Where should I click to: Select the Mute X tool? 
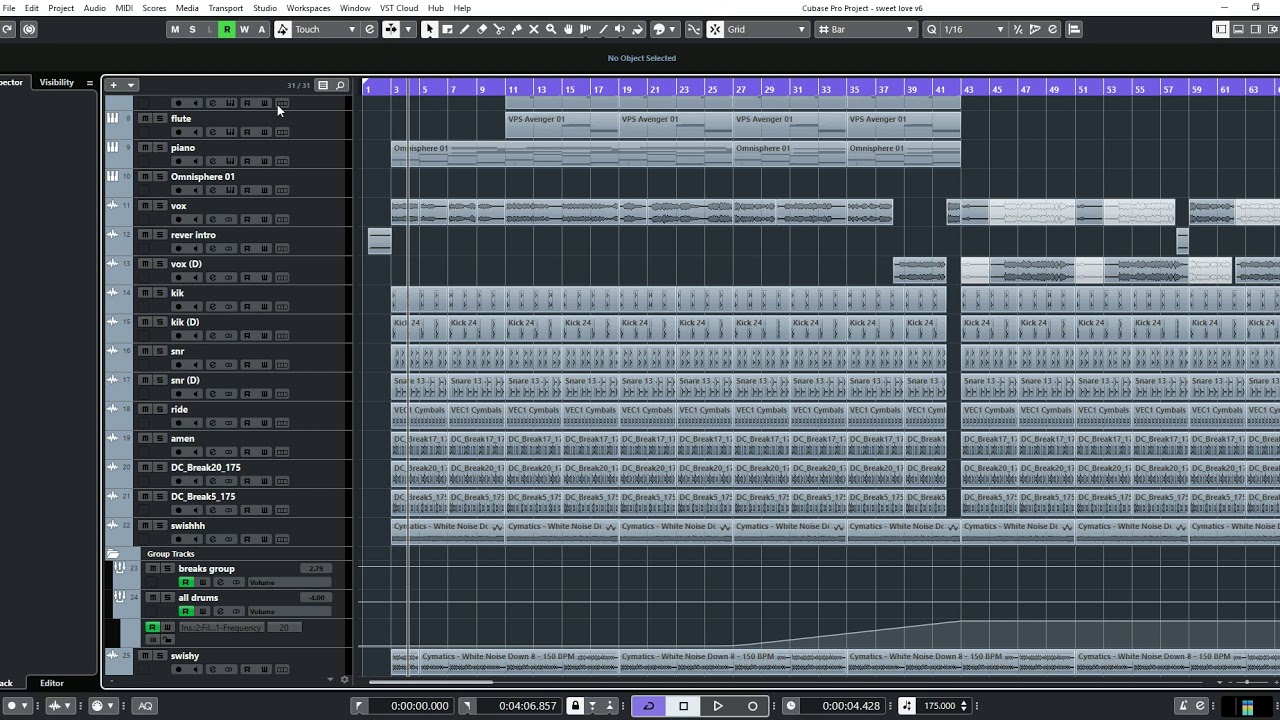533,29
